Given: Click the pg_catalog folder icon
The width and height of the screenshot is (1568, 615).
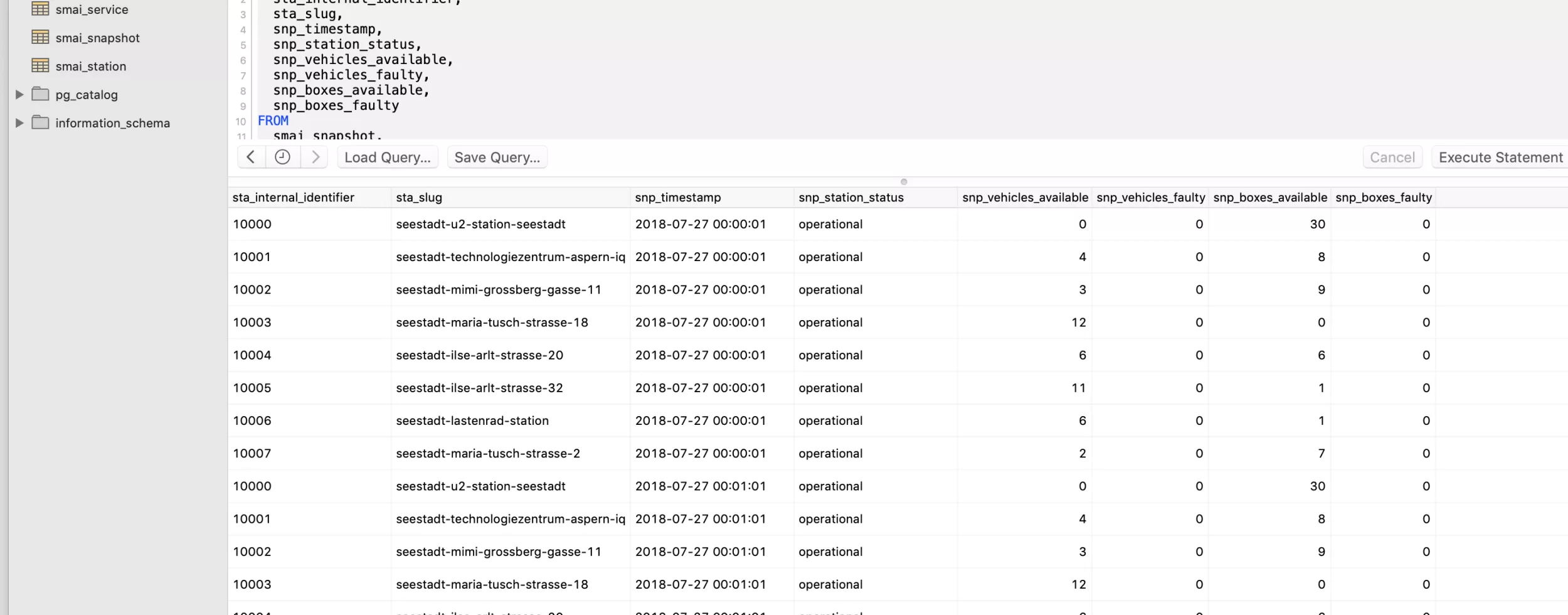Looking at the screenshot, I should point(40,94).
